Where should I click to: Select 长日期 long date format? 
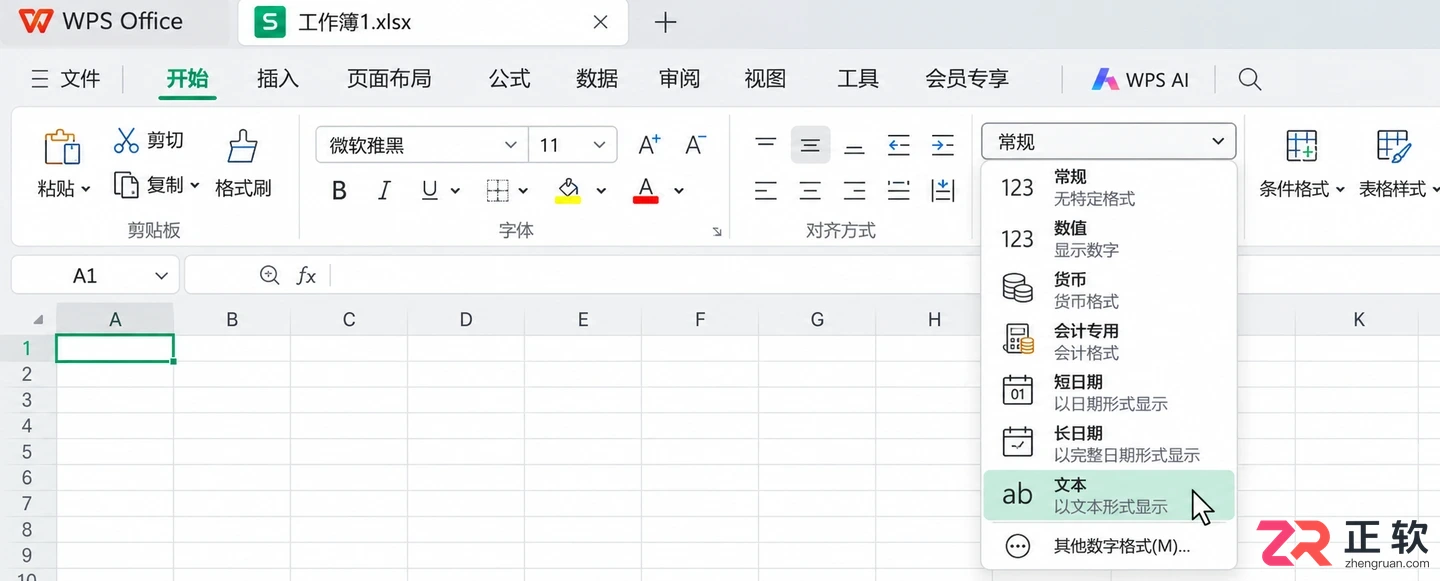pyautogui.click(x=1109, y=444)
